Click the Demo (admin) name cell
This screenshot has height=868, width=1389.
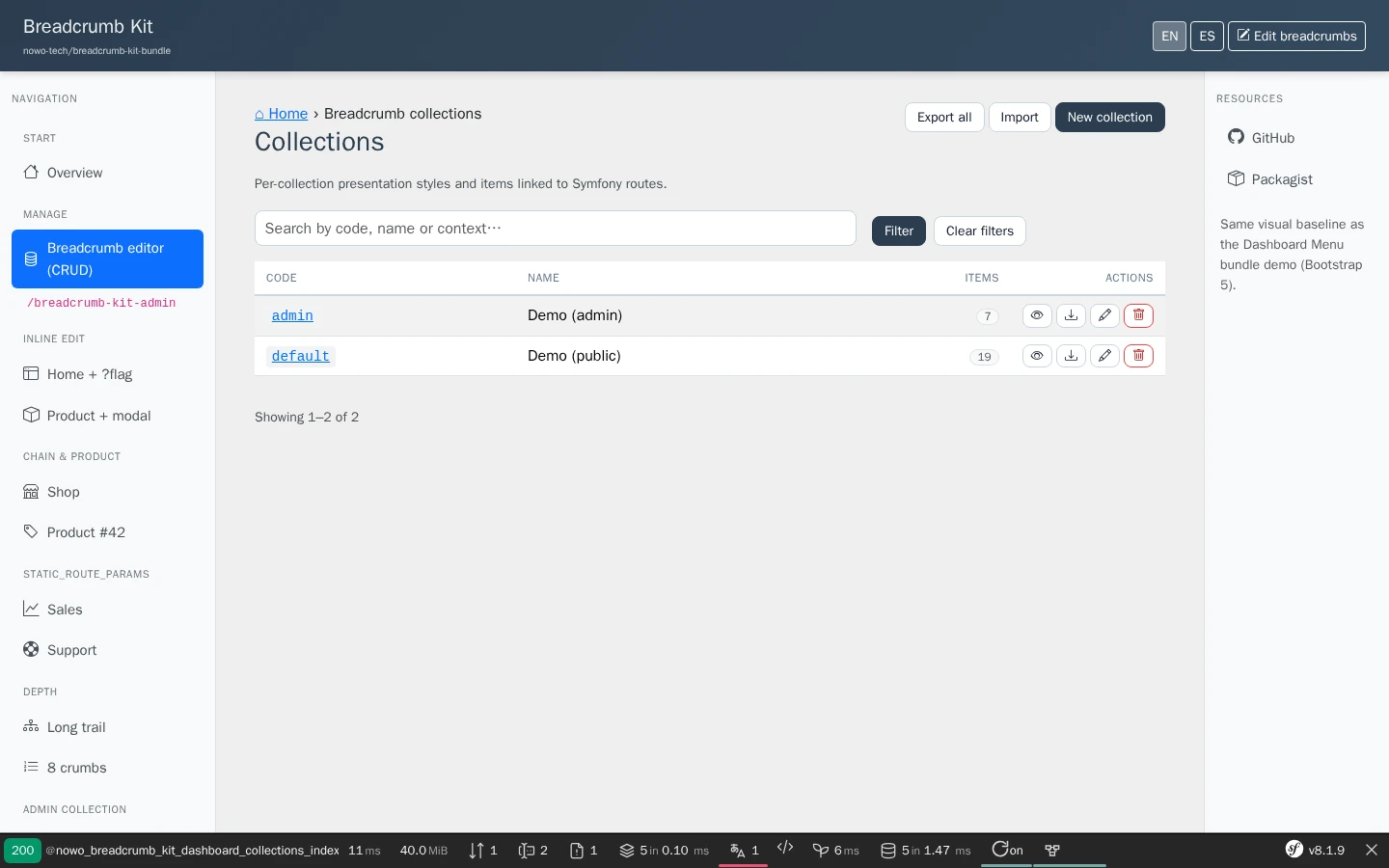click(575, 315)
